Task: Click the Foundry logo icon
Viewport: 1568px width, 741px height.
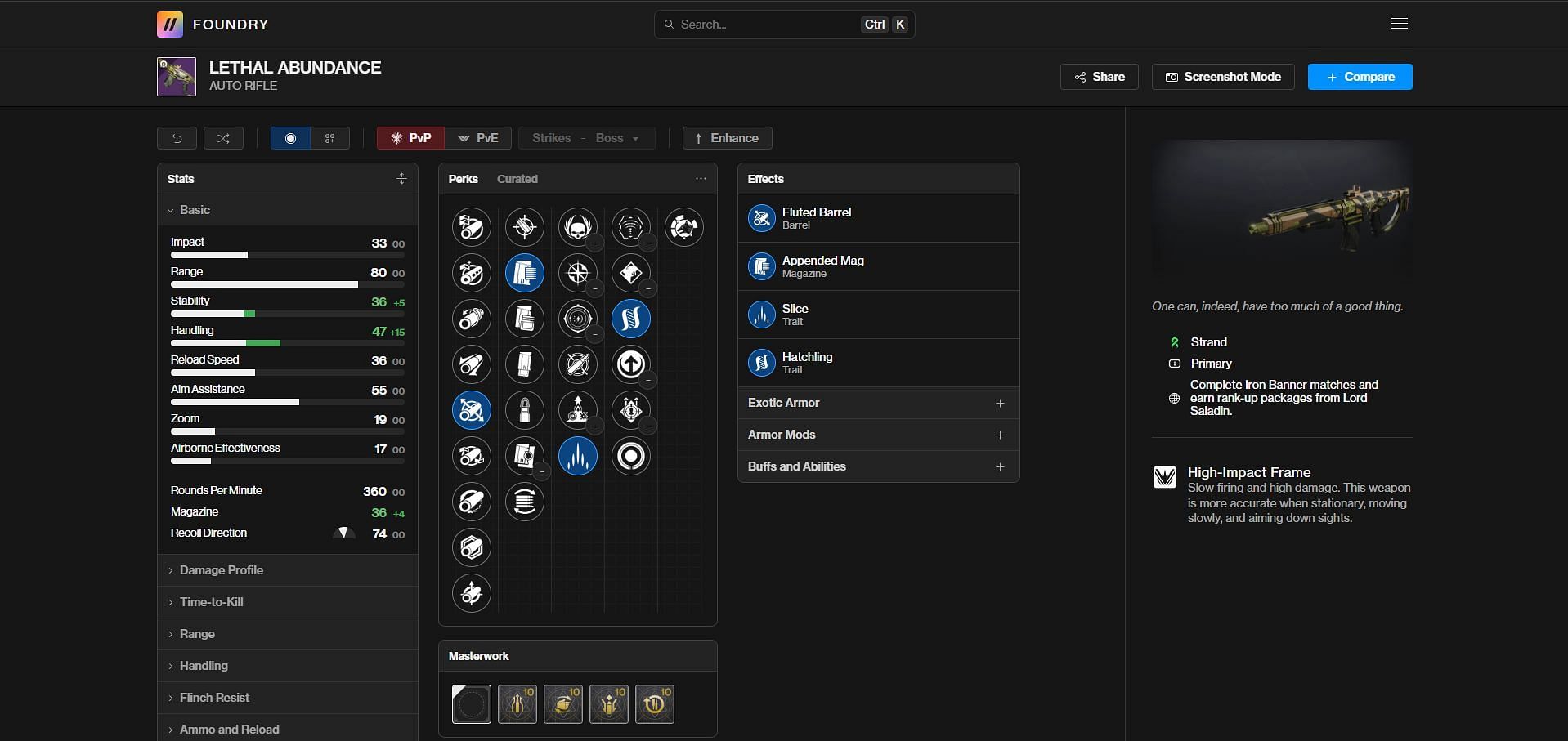Action: (169, 25)
